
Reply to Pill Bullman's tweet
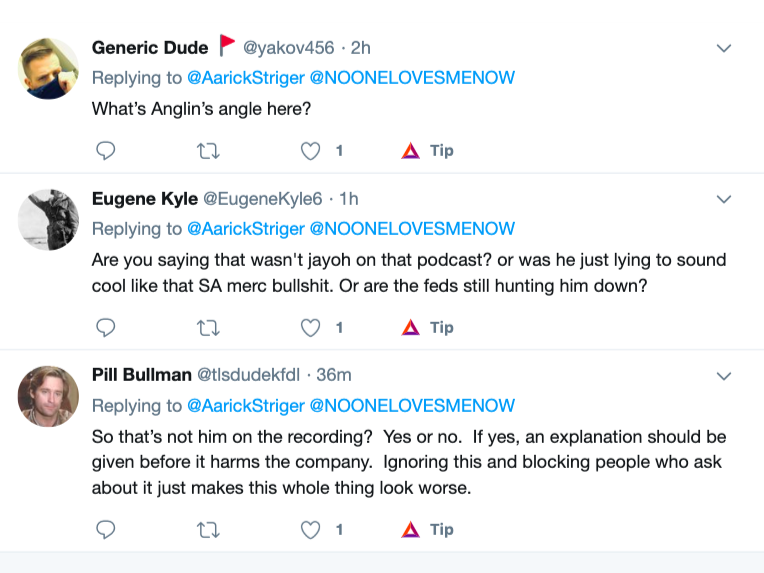click(105, 530)
